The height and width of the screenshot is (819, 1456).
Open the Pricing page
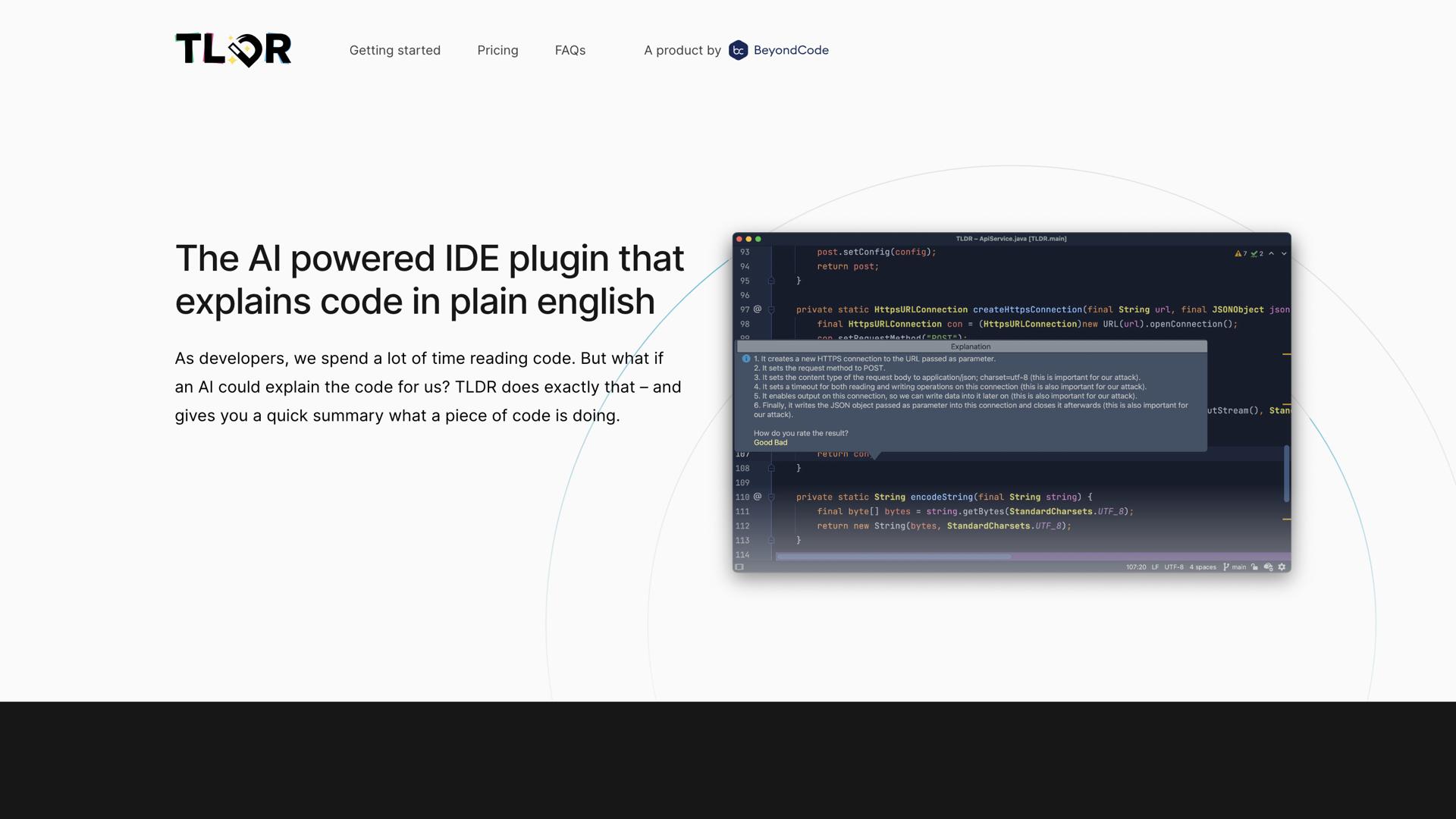497,50
